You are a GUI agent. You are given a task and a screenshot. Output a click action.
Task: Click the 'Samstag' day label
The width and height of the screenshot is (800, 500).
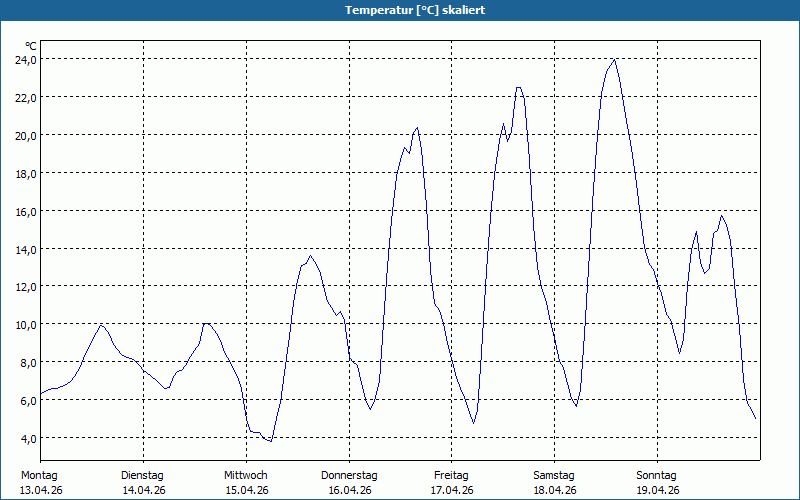pos(554,475)
